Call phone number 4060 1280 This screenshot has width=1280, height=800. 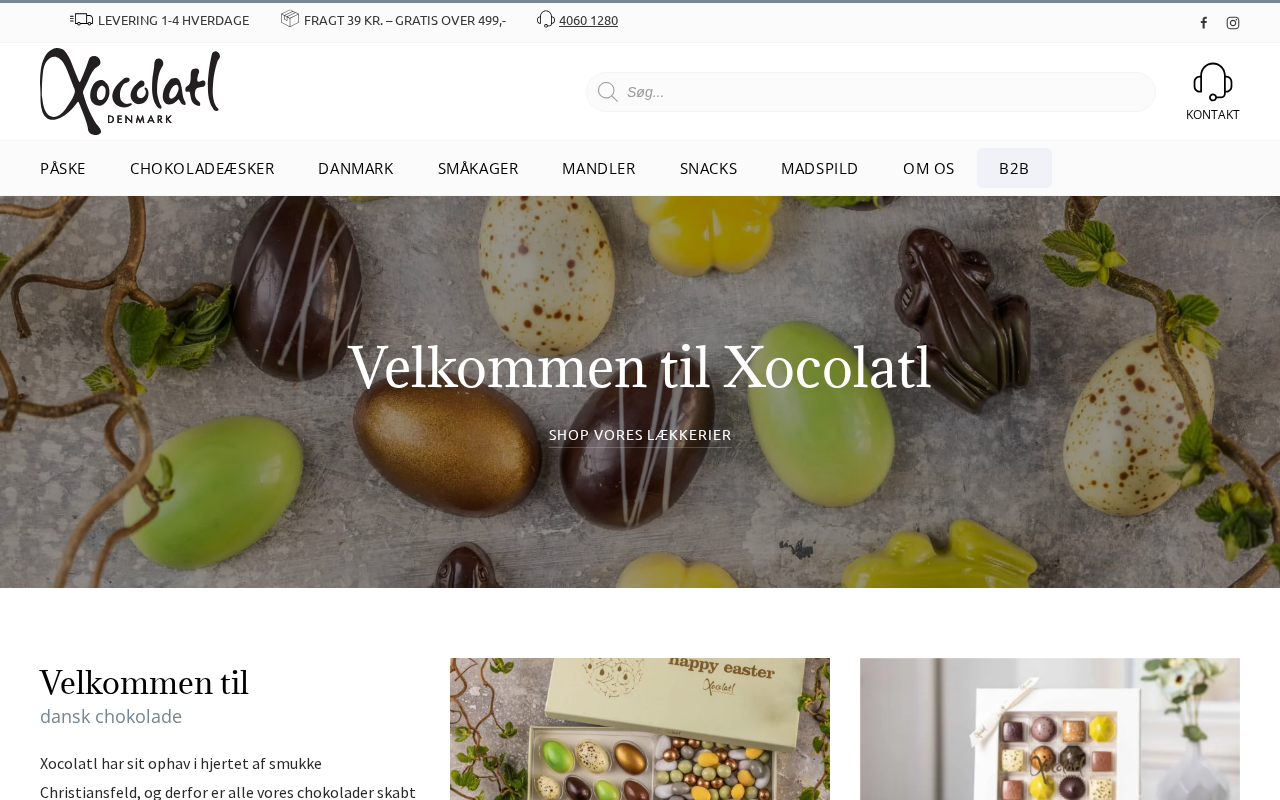(x=588, y=20)
